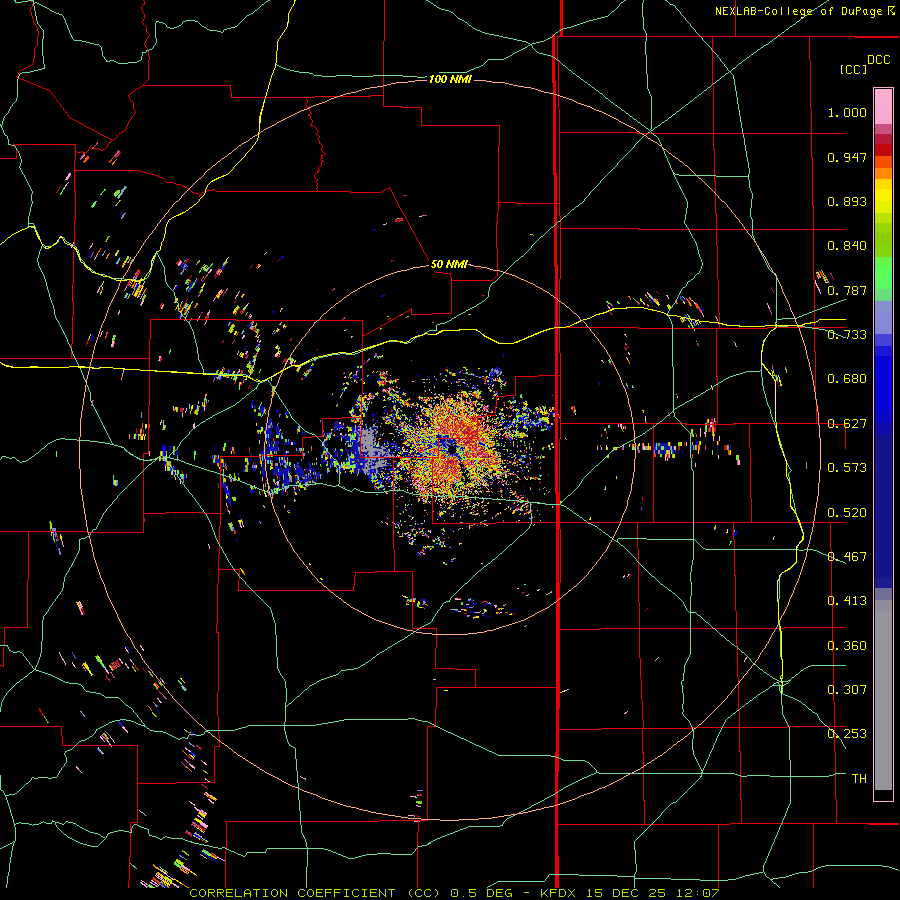Click the 50 NMI range ring label

coord(449,264)
